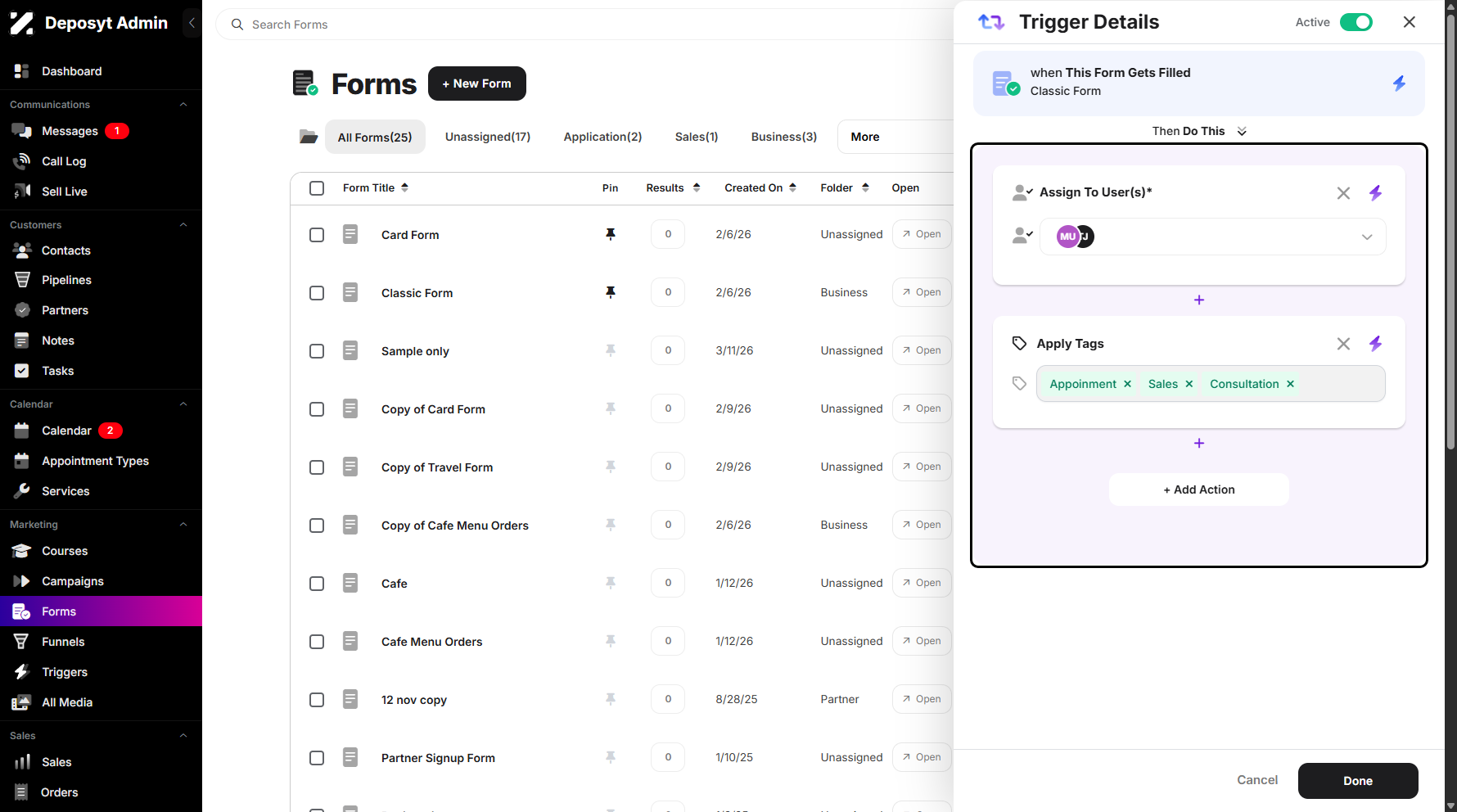1457x812 pixels.
Task: Check the Card Form row checkbox
Action: 317,235
